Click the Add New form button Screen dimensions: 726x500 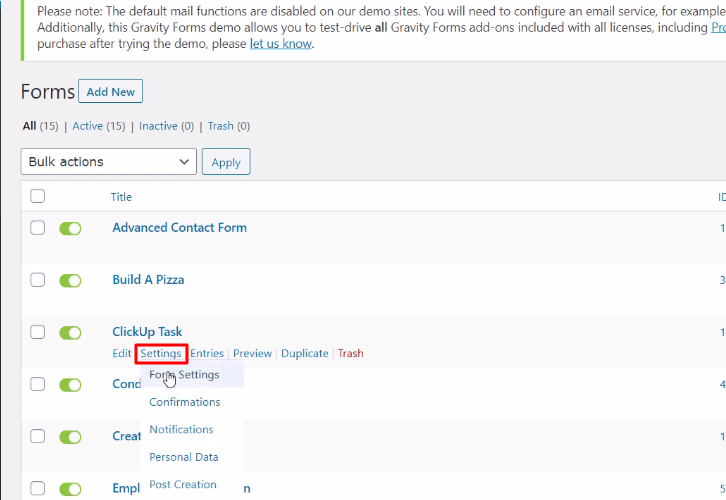coord(110,91)
